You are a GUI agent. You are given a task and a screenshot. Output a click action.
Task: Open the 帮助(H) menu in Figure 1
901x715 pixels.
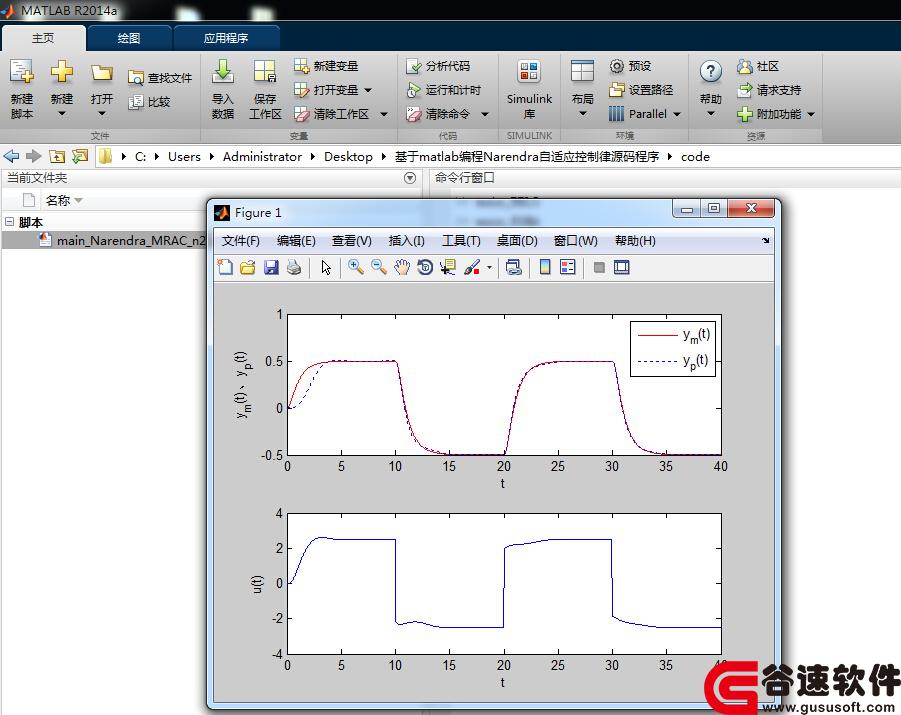635,241
